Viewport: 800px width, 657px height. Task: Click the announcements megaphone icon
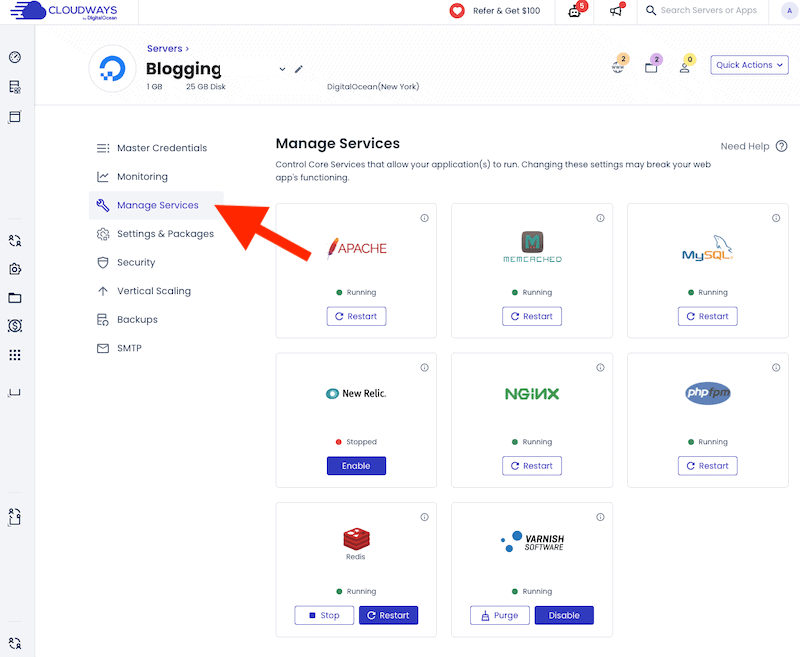click(x=614, y=12)
